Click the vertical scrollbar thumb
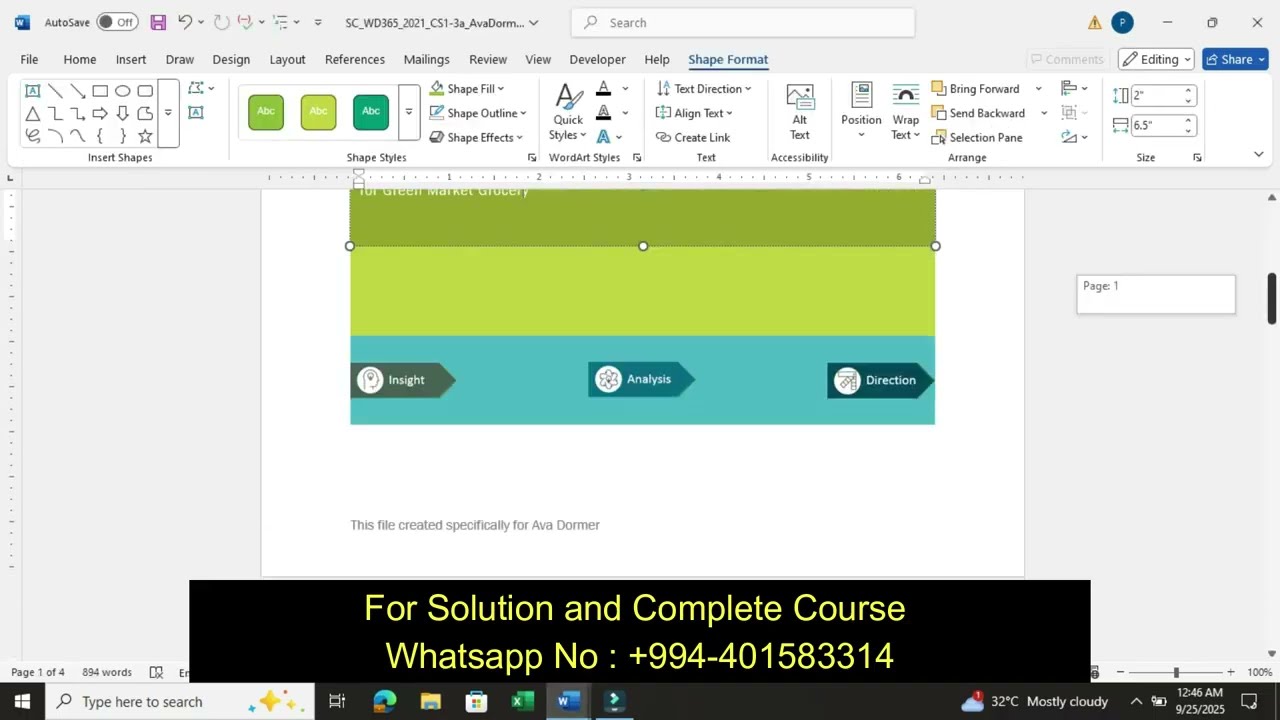The image size is (1280, 720). pos(1272,298)
